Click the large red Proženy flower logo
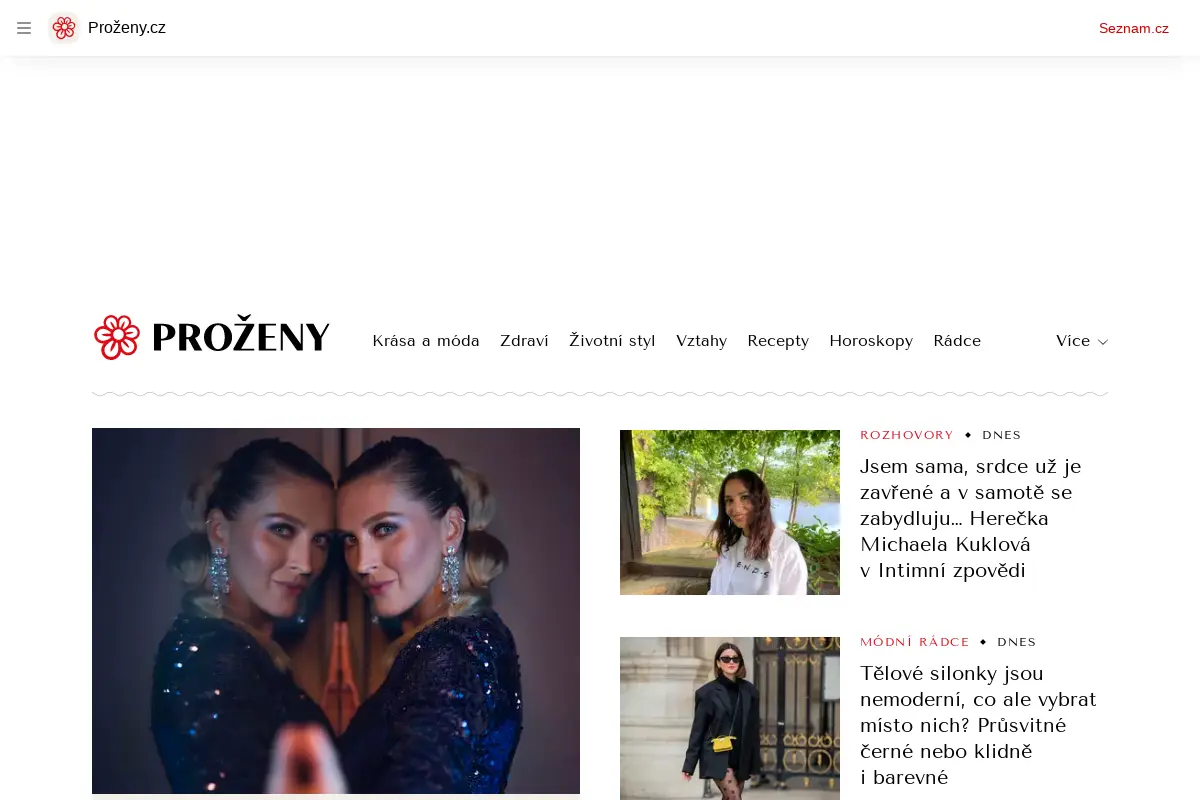 point(117,337)
